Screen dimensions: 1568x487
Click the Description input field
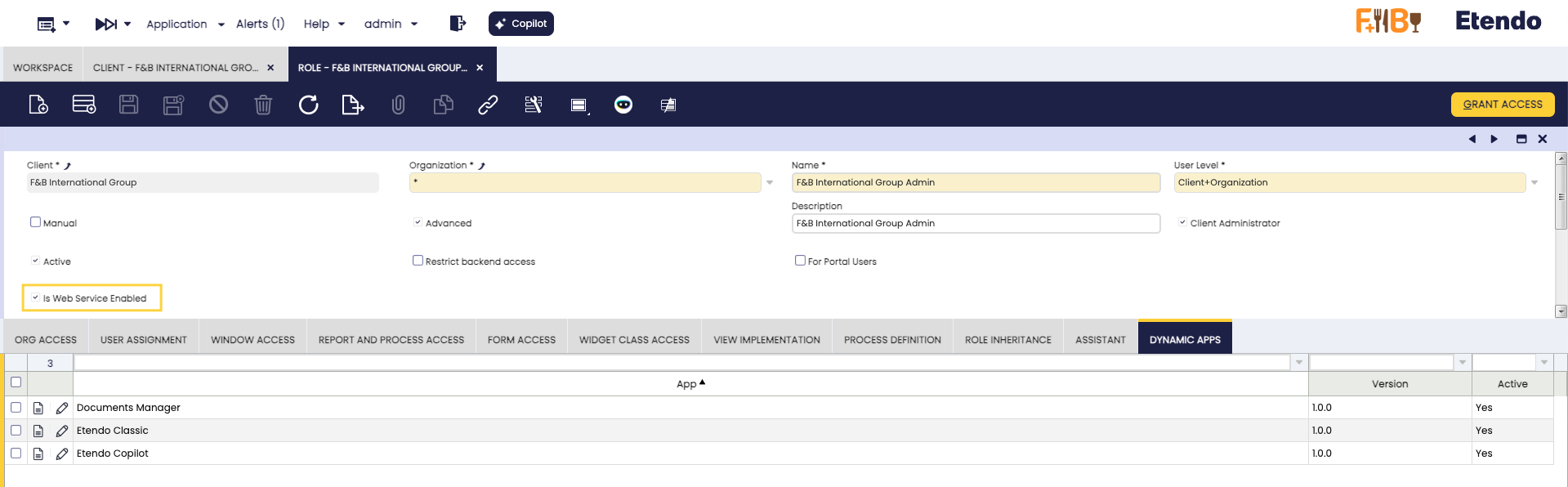976,223
